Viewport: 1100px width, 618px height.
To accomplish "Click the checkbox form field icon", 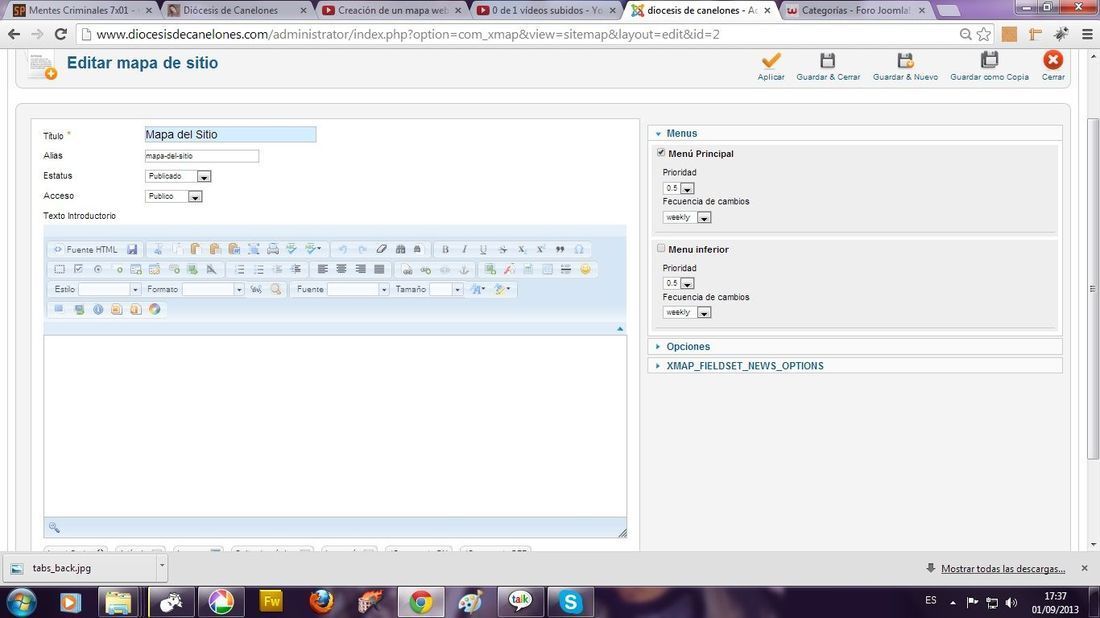I will coord(79,269).
